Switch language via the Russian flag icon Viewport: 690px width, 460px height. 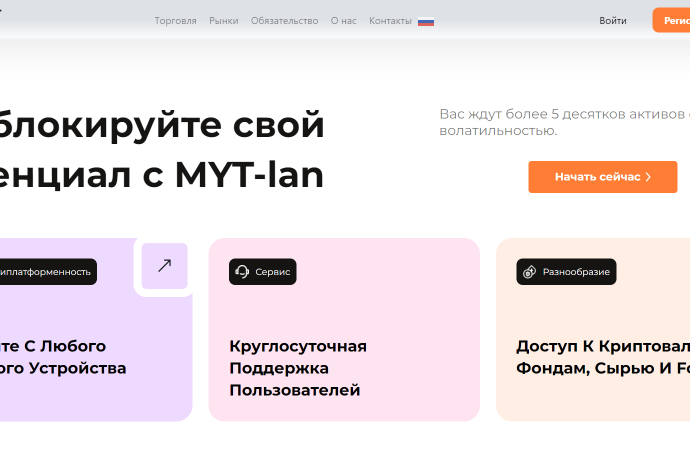[426, 22]
